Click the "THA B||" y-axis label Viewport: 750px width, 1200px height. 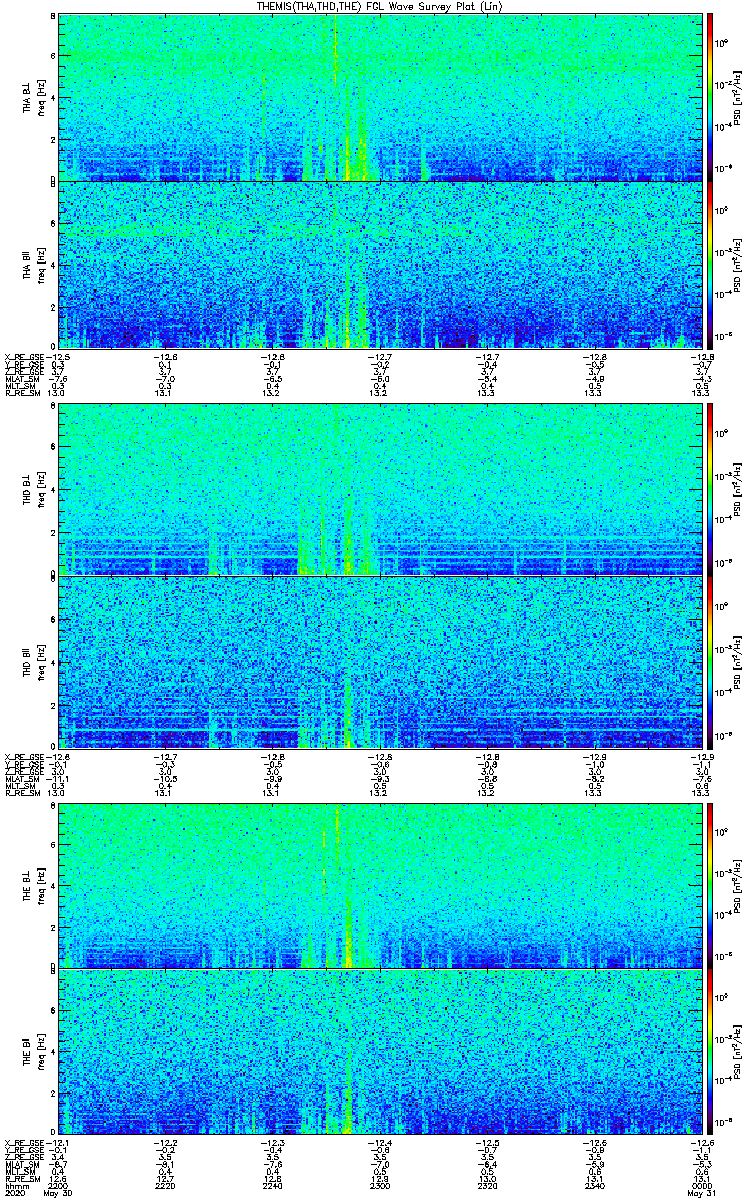[x=28, y=264]
